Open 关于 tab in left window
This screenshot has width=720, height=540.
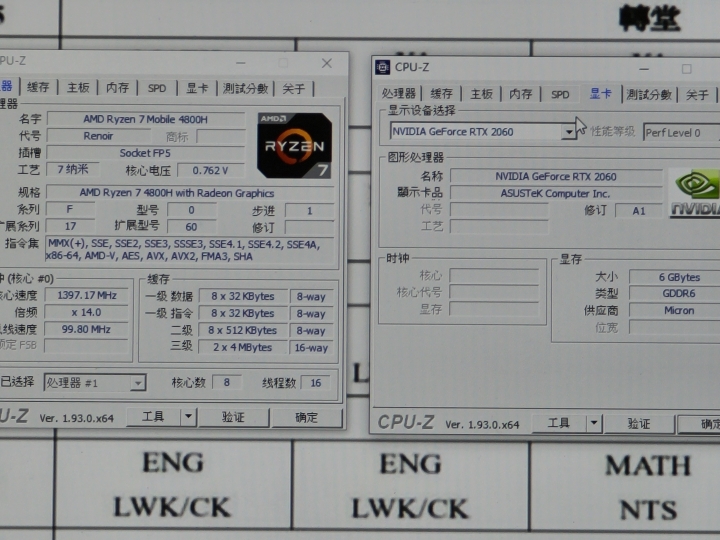pos(293,88)
